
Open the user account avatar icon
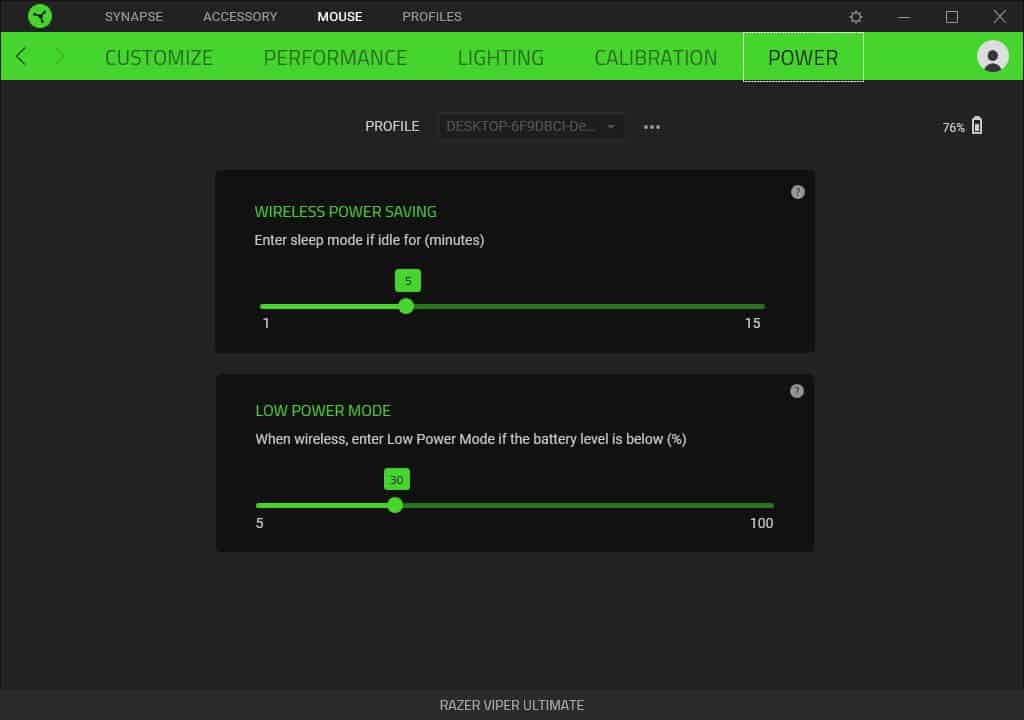[992, 57]
